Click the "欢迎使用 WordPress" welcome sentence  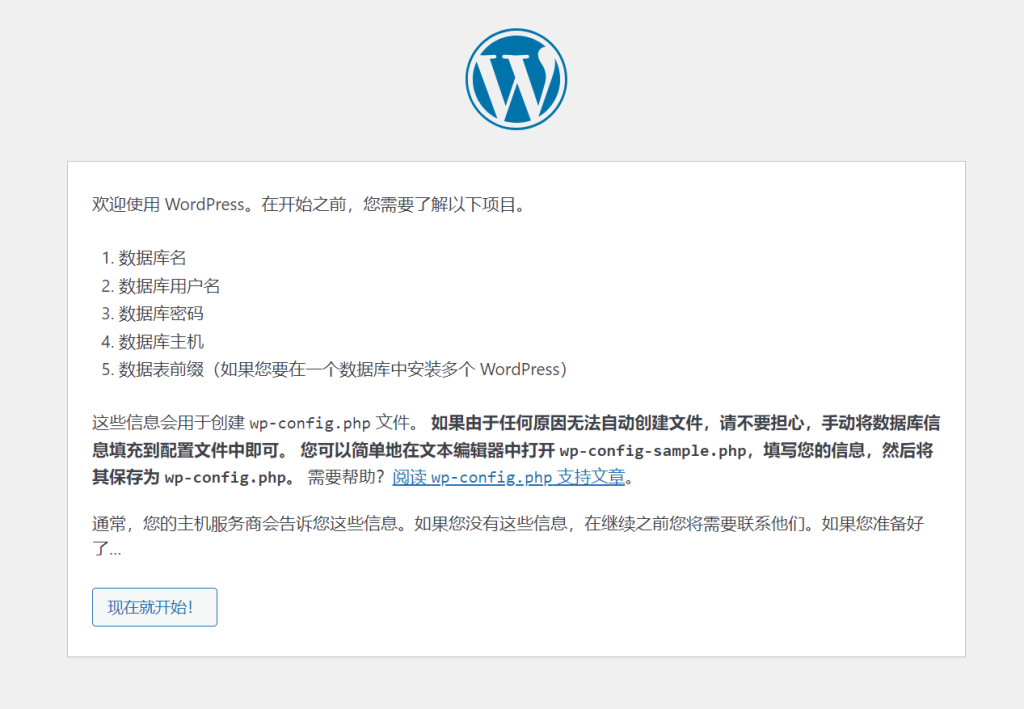pyautogui.click(x=168, y=205)
